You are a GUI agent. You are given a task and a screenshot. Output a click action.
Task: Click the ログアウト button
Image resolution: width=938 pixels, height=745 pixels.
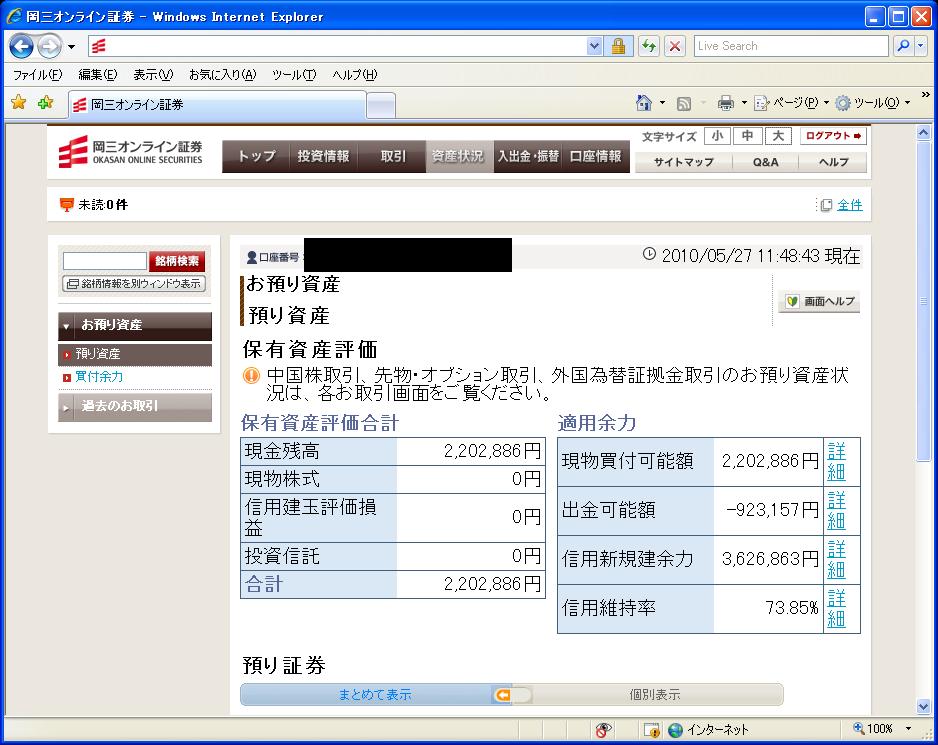[x=833, y=136]
